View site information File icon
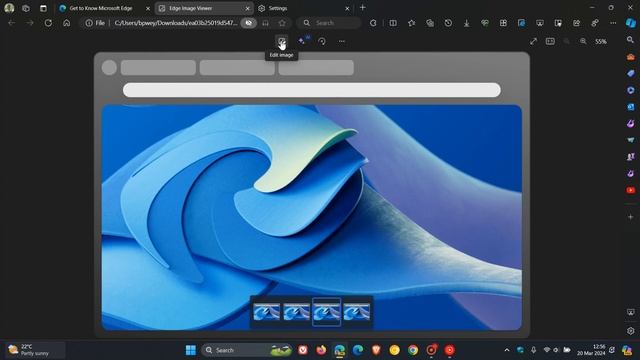The height and width of the screenshot is (360, 640). pos(95,23)
